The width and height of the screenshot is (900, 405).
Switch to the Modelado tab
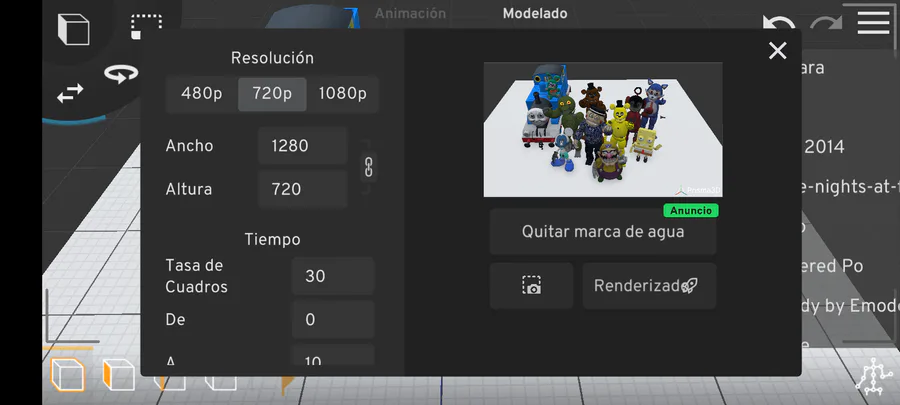click(535, 13)
